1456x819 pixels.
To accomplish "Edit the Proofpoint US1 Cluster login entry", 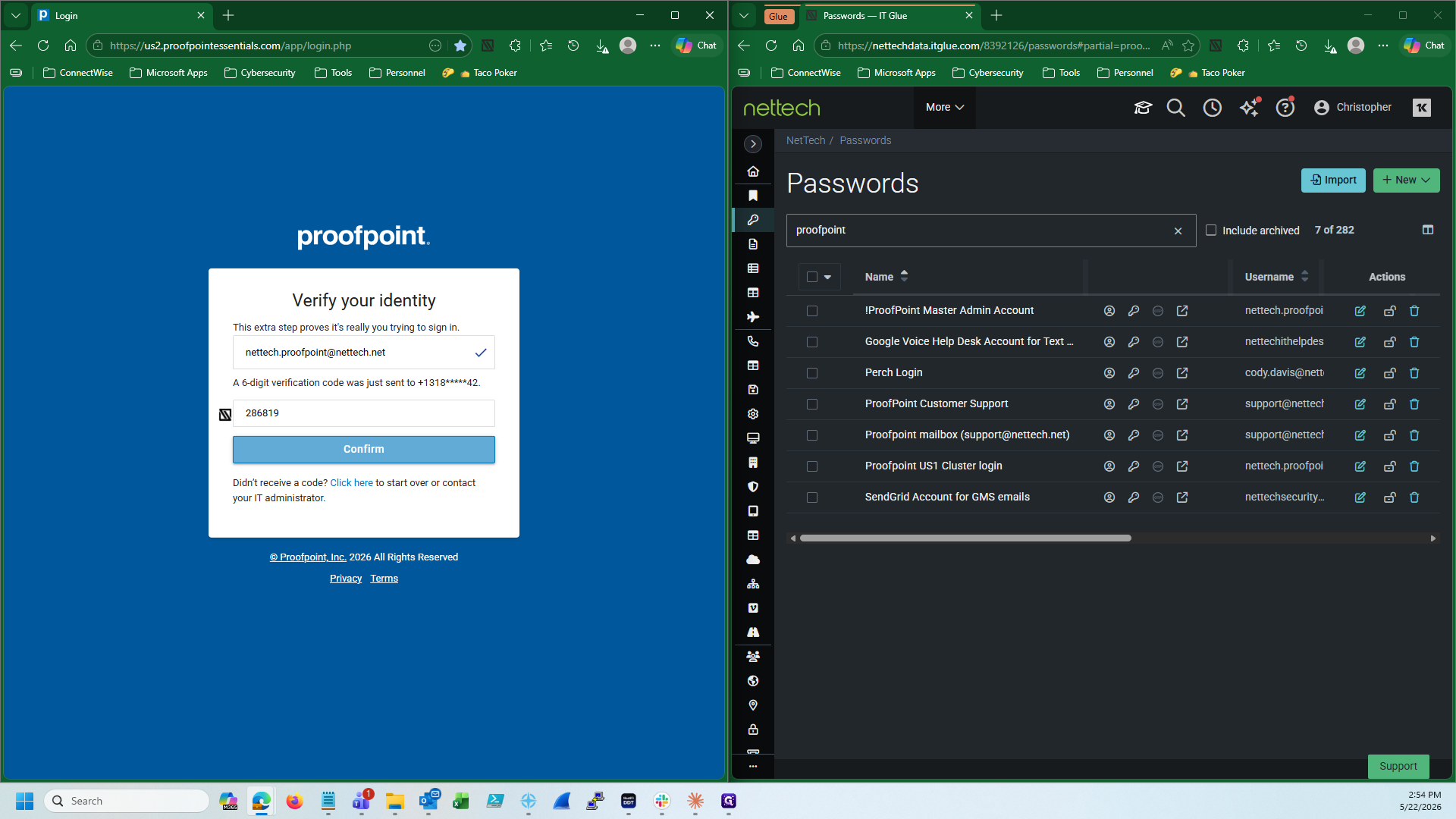I will (x=1360, y=466).
